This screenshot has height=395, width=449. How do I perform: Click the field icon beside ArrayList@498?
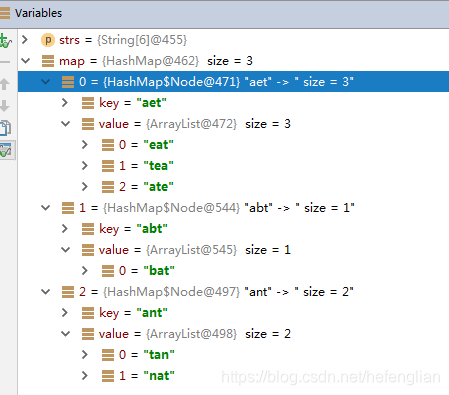[88, 334]
